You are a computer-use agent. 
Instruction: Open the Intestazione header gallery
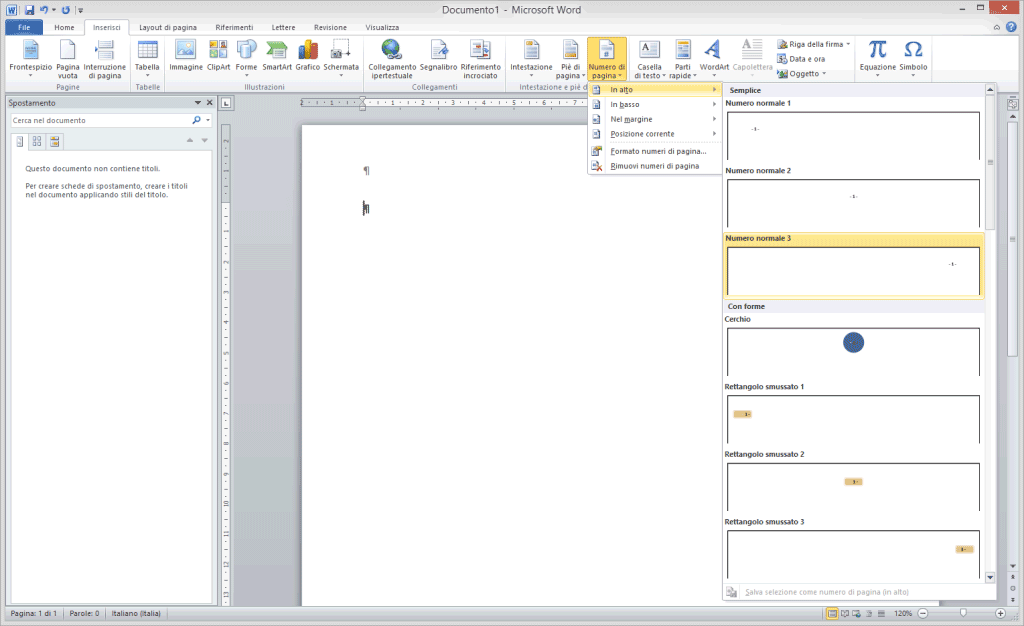coord(531,59)
